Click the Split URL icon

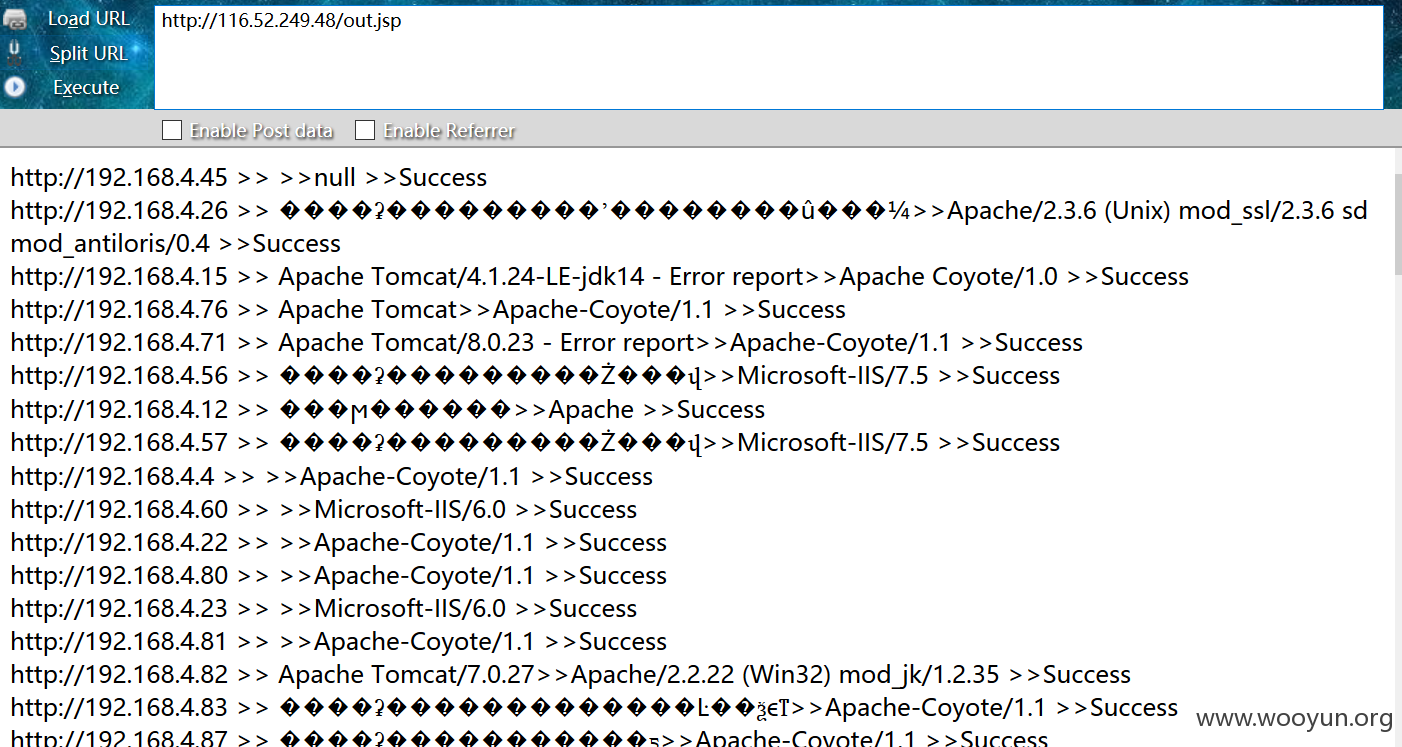click(x=14, y=53)
